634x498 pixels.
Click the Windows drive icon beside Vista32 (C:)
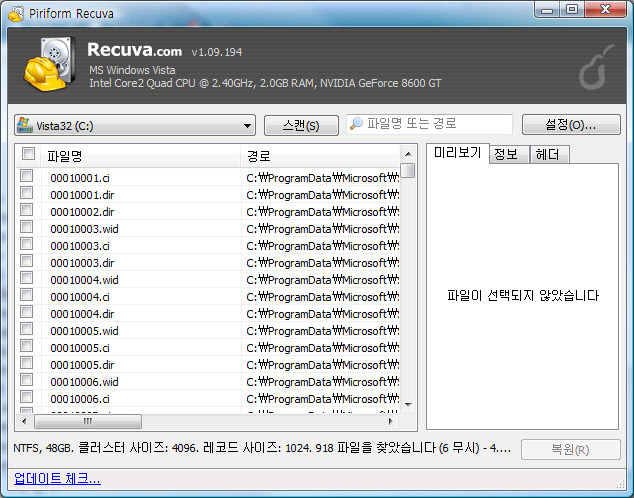point(25,125)
